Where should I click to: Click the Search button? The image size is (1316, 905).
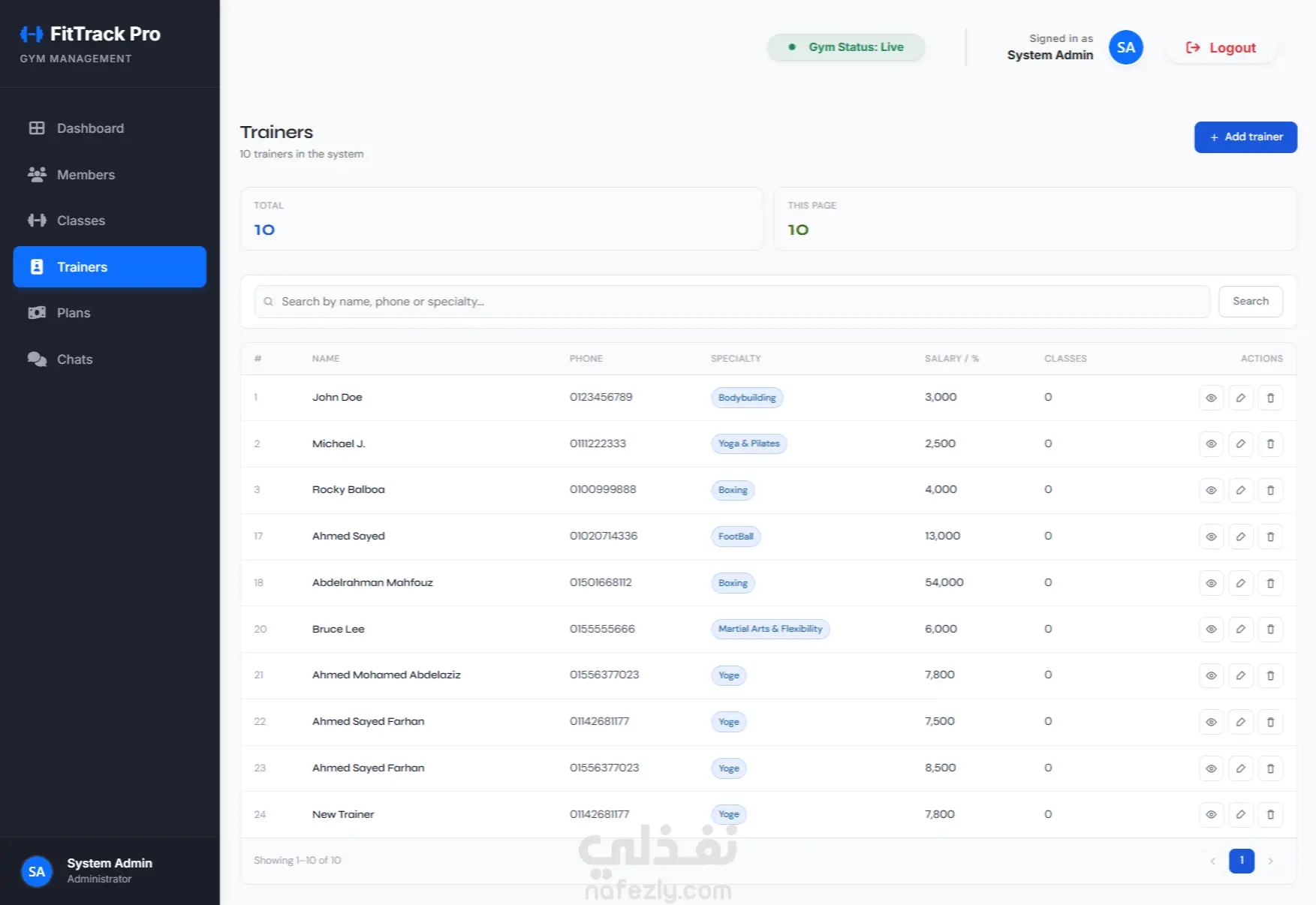pos(1251,302)
